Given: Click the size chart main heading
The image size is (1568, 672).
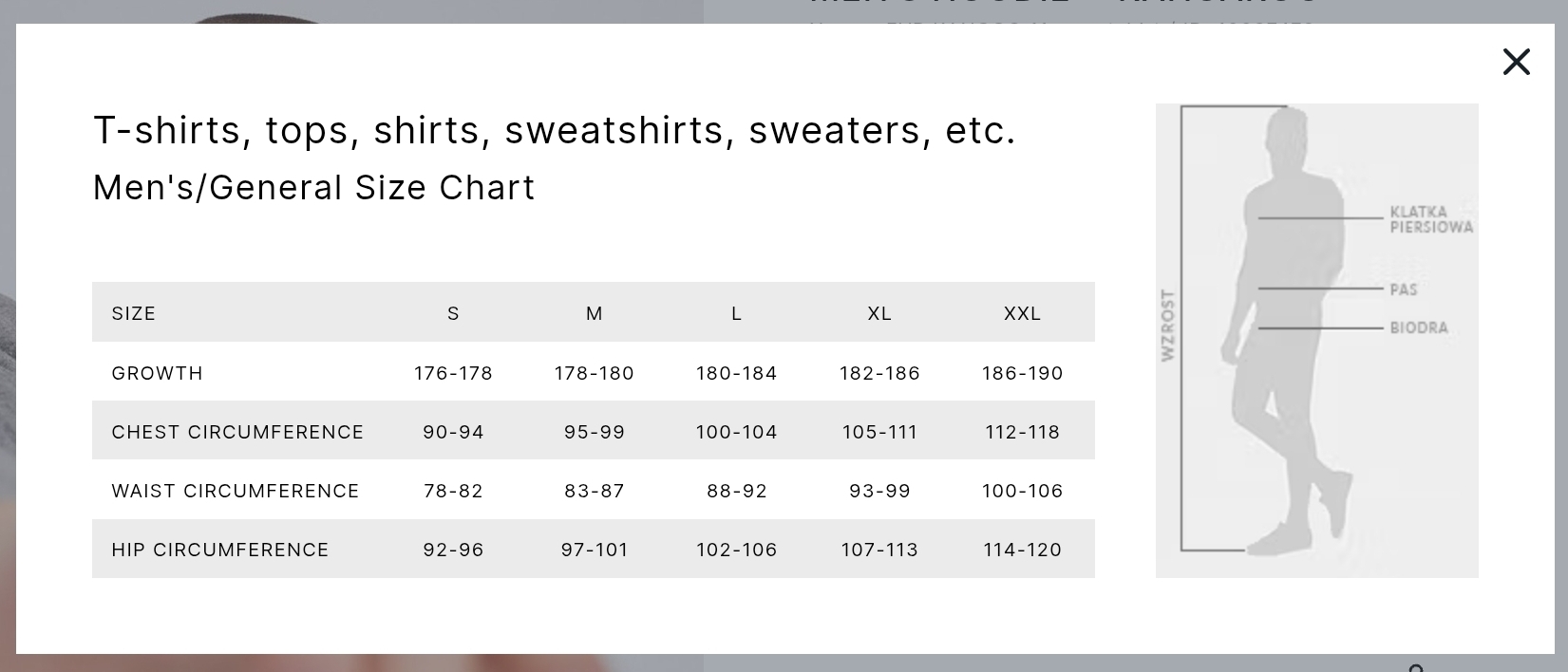Looking at the screenshot, I should (554, 130).
